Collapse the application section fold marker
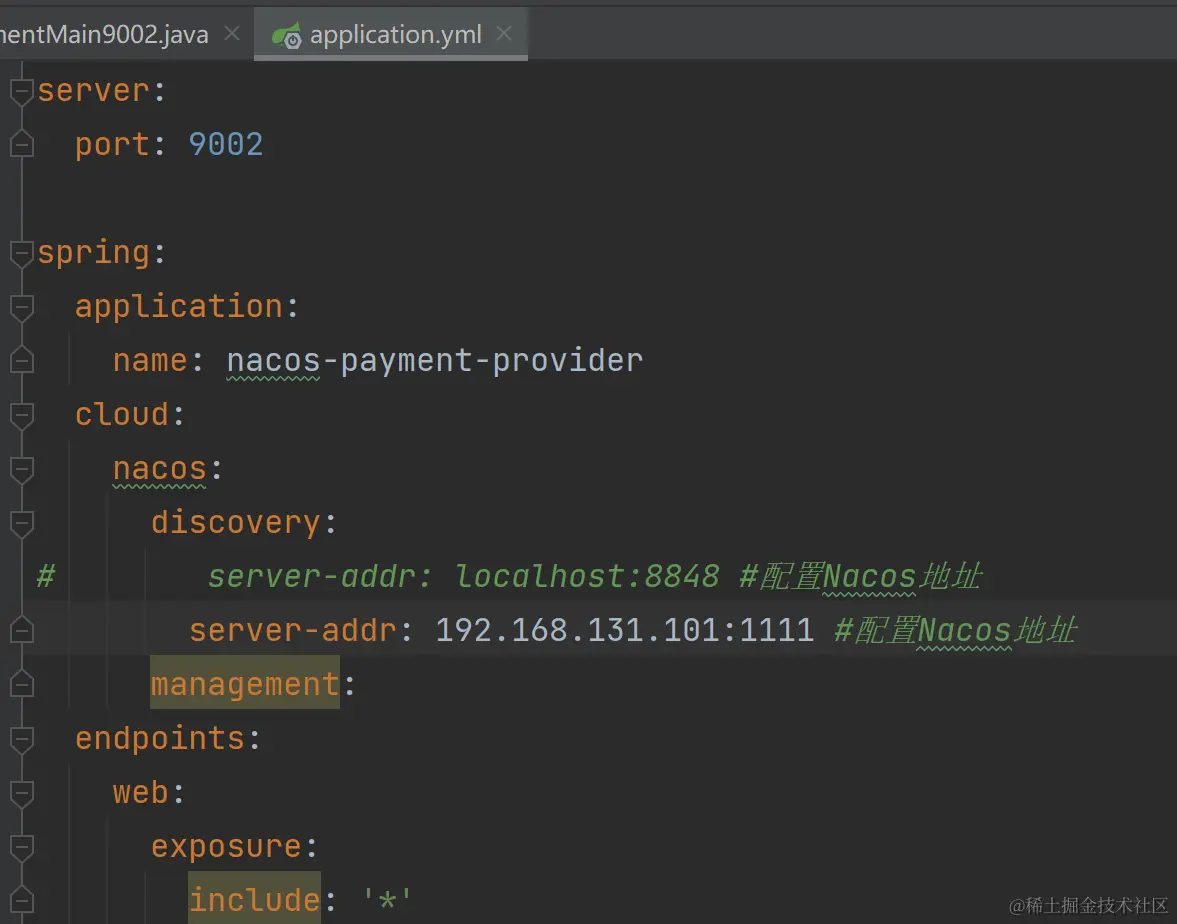 click(22, 308)
